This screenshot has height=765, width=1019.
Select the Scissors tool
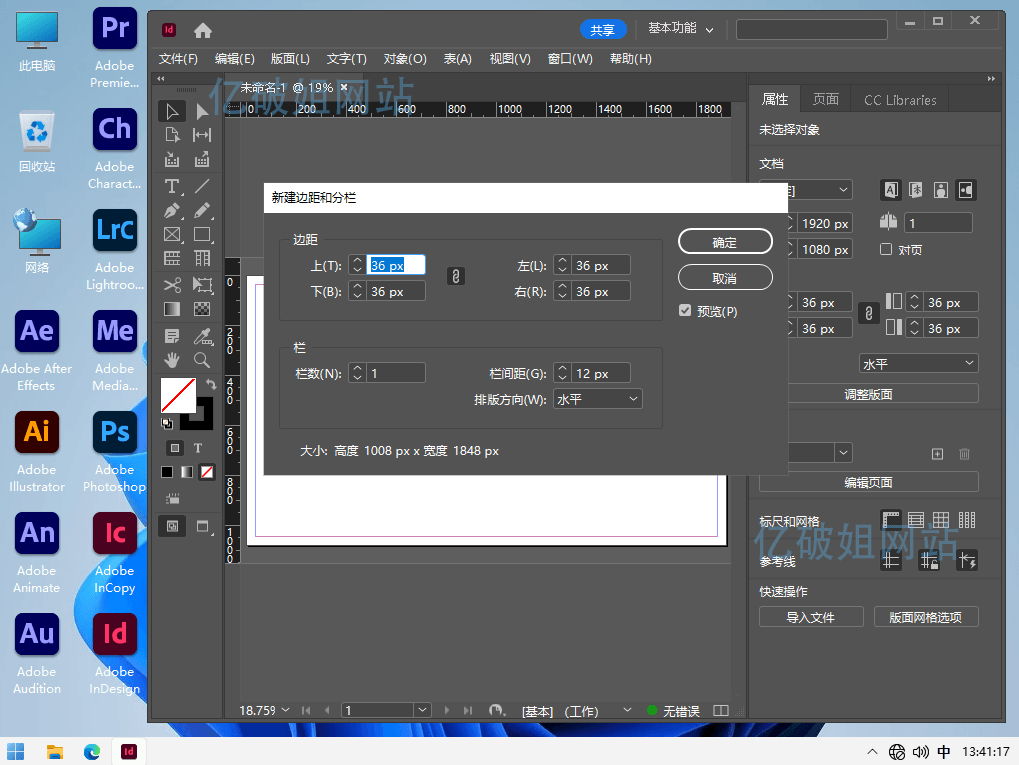tap(172, 285)
